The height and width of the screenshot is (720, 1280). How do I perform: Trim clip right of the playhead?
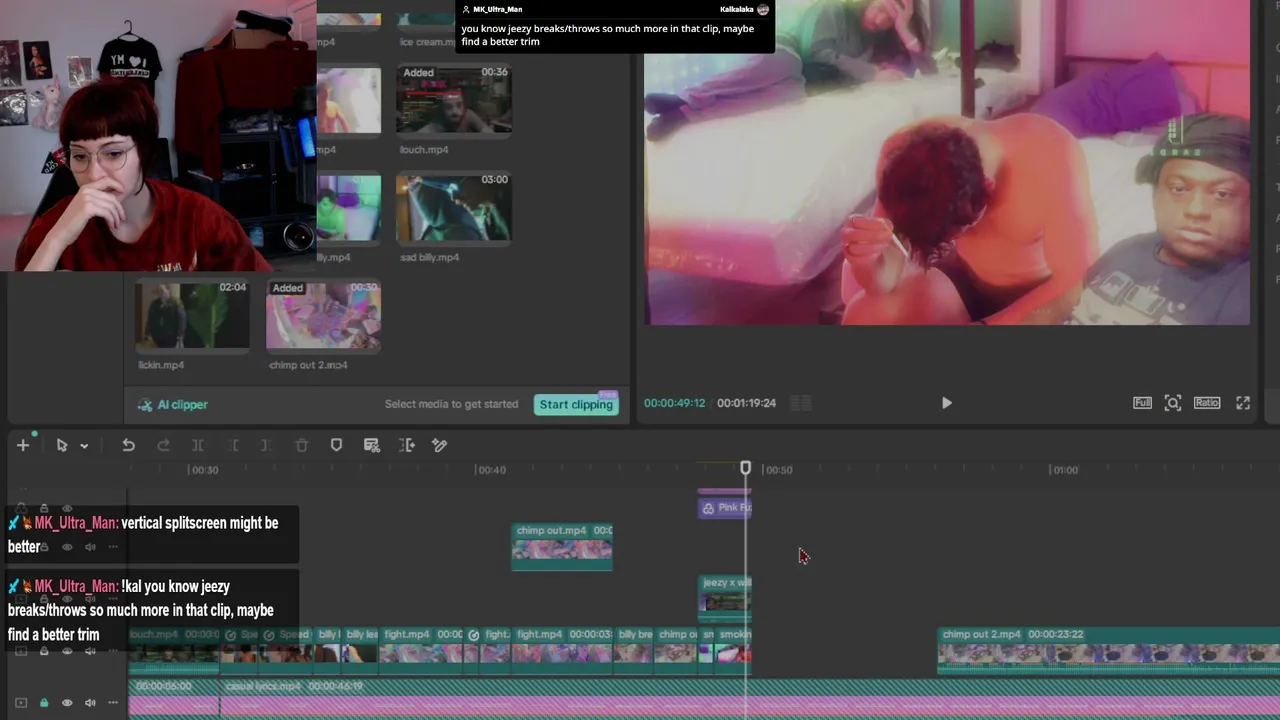(266, 445)
